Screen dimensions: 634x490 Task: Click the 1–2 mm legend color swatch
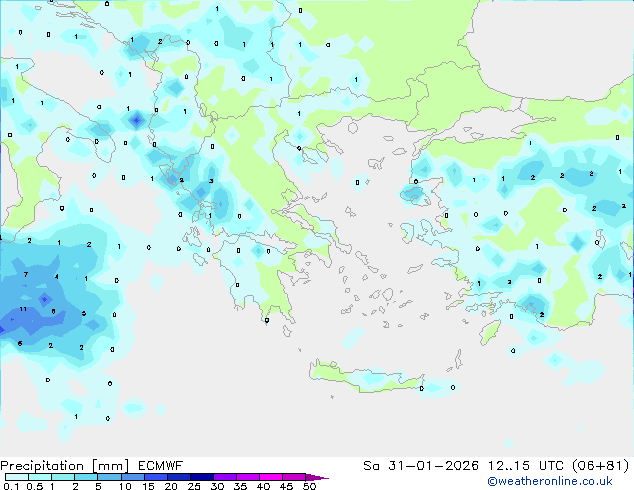(x=63, y=477)
